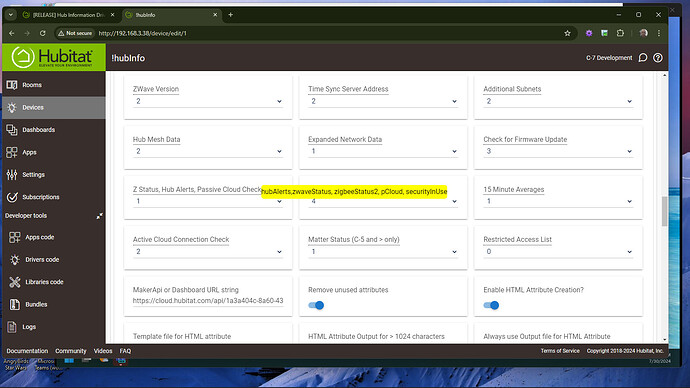
Task: Open the 15 Minute Averages dropdown
Action: pyautogui.click(x=558, y=201)
